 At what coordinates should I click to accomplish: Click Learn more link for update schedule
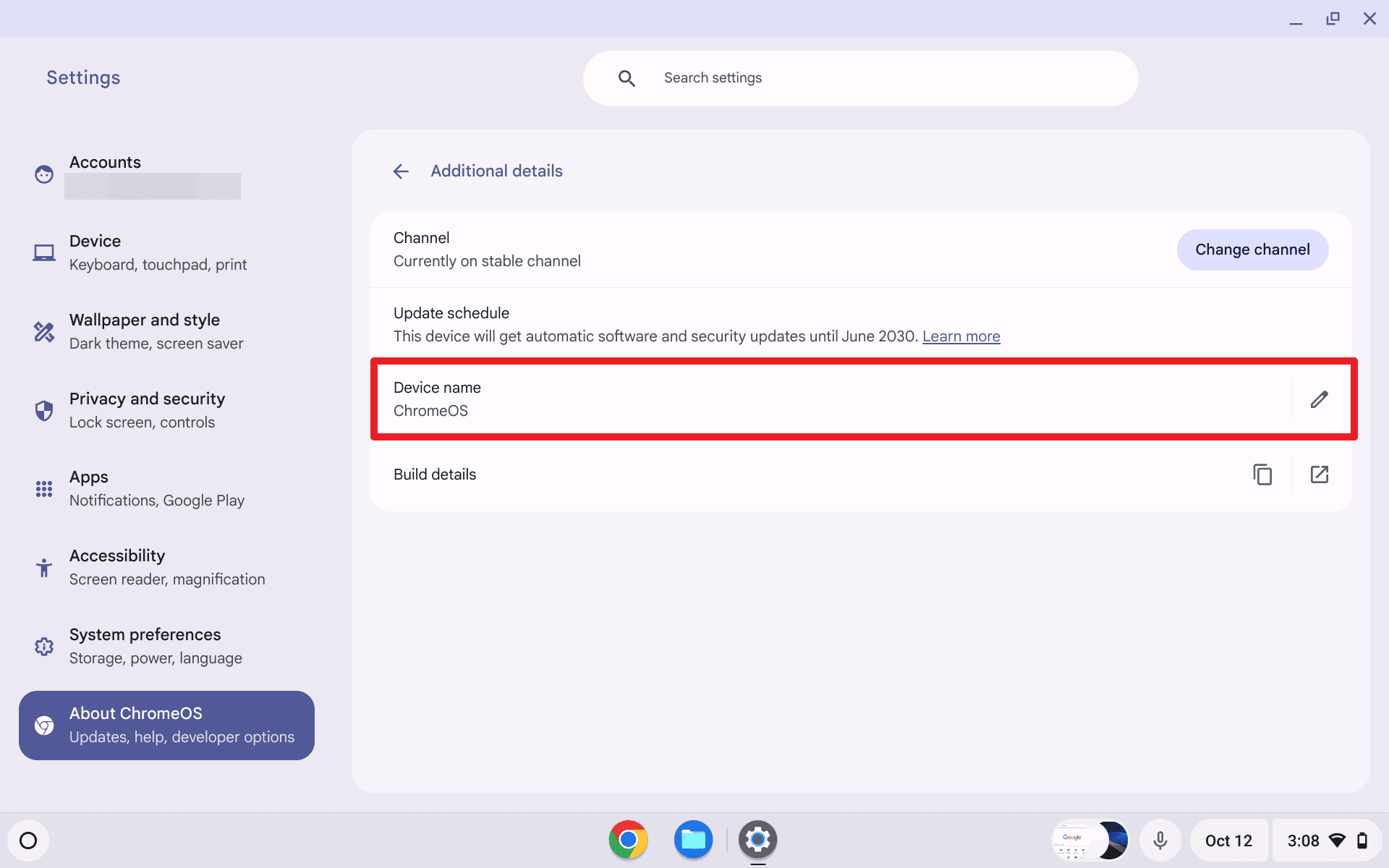tap(960, 336)
